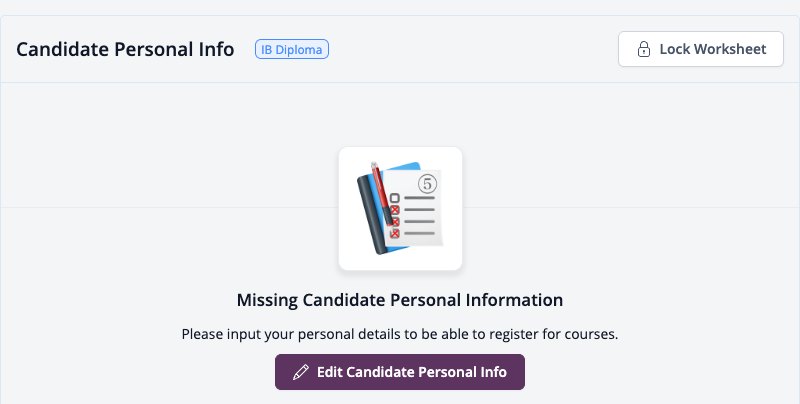Click the circled number 5 in illustration
The height and width of the screenshot is (404, 800).
coord(428,183)
